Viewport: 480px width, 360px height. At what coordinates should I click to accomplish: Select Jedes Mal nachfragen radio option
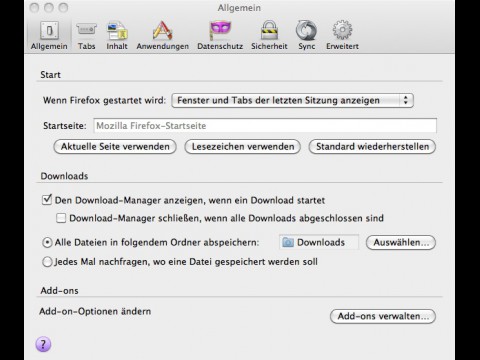(47, 262)
